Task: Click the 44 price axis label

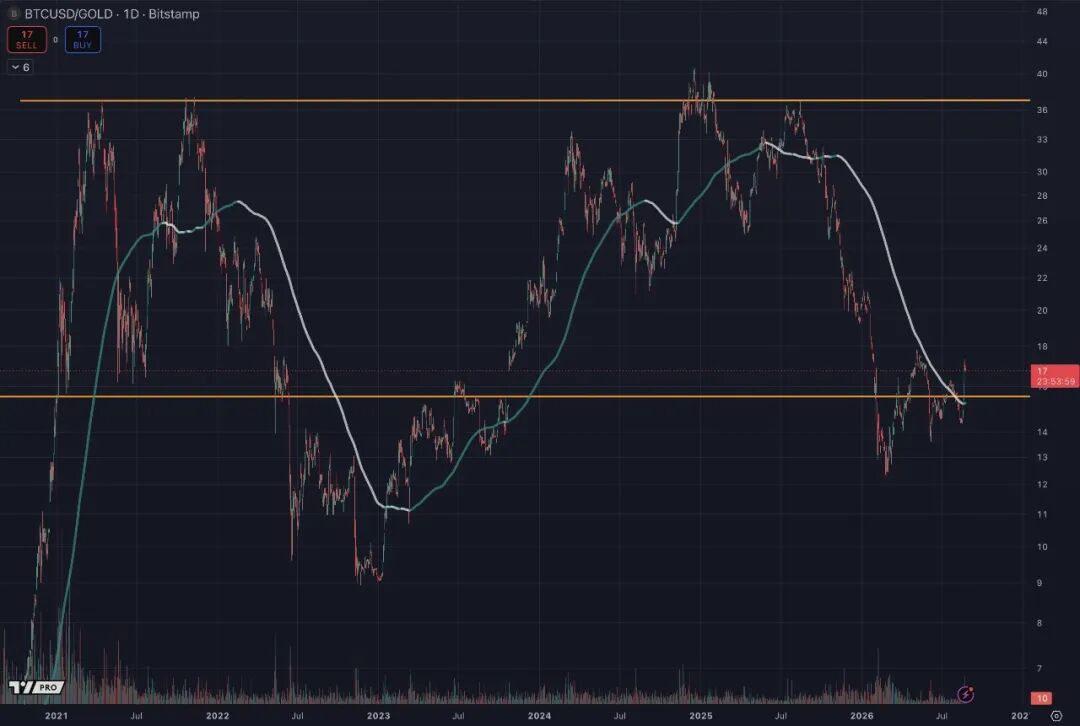Action: tap(1042, 41)
